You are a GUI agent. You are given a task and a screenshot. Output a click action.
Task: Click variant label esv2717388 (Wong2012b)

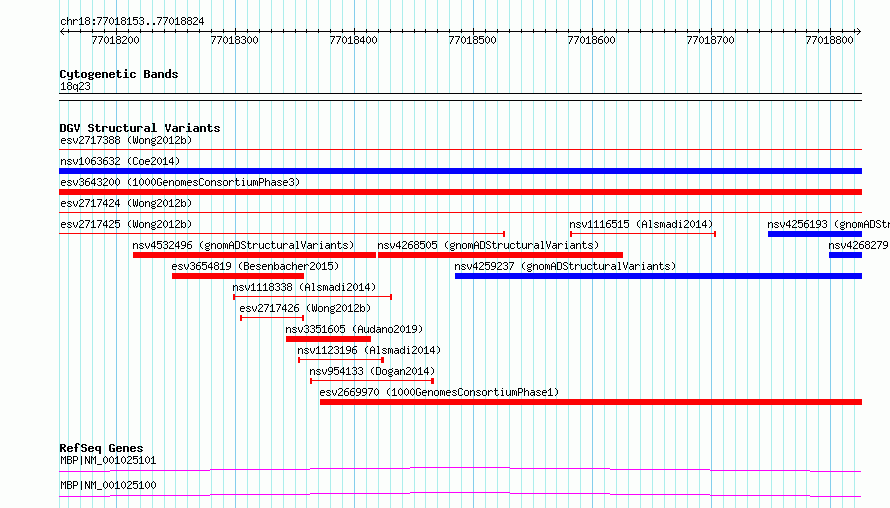click(x=126, y=140)
